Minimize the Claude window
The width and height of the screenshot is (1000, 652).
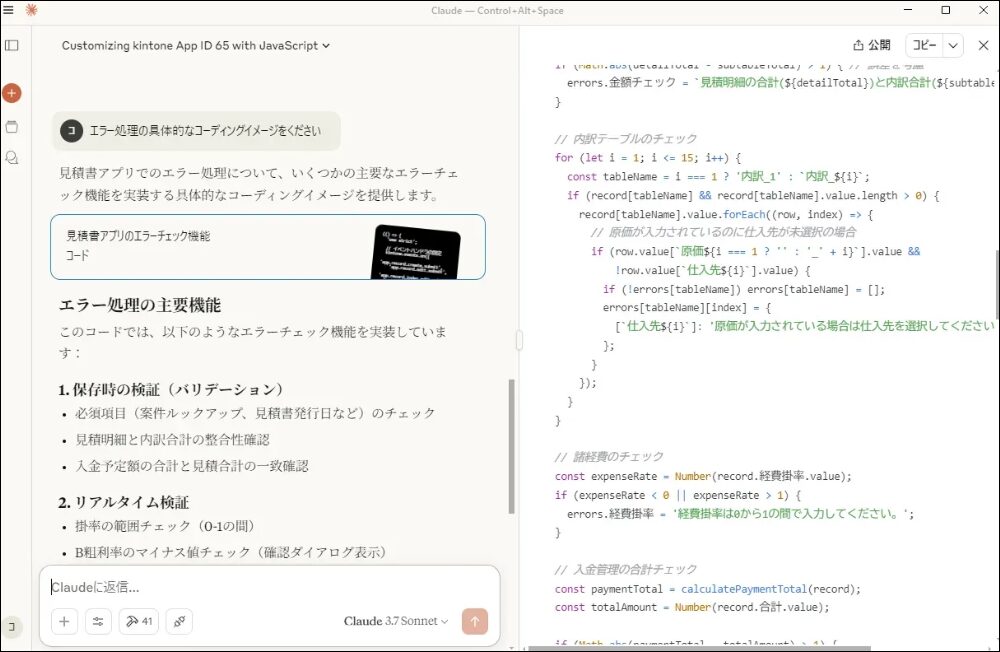pyautogui.click(x=908, y=10)
